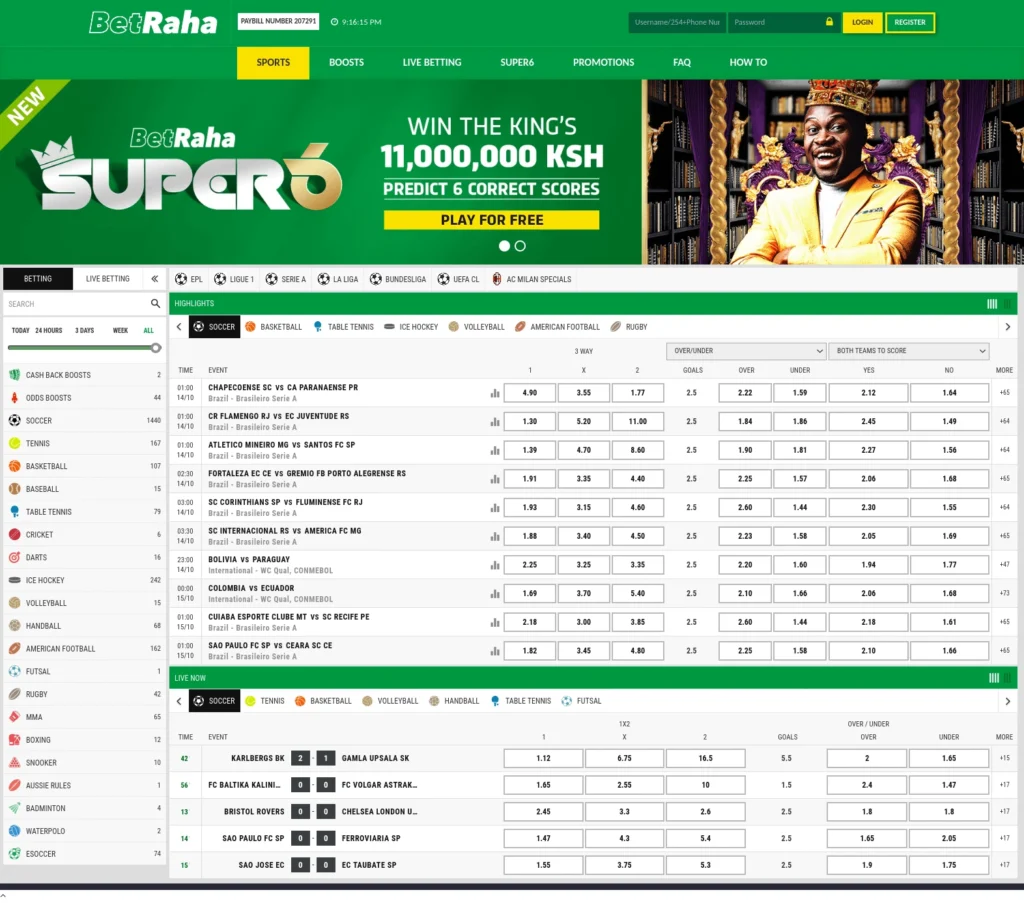This screenshot has height=903, width=1024.
Task: Click the password input field
Action: pos(782,22)
